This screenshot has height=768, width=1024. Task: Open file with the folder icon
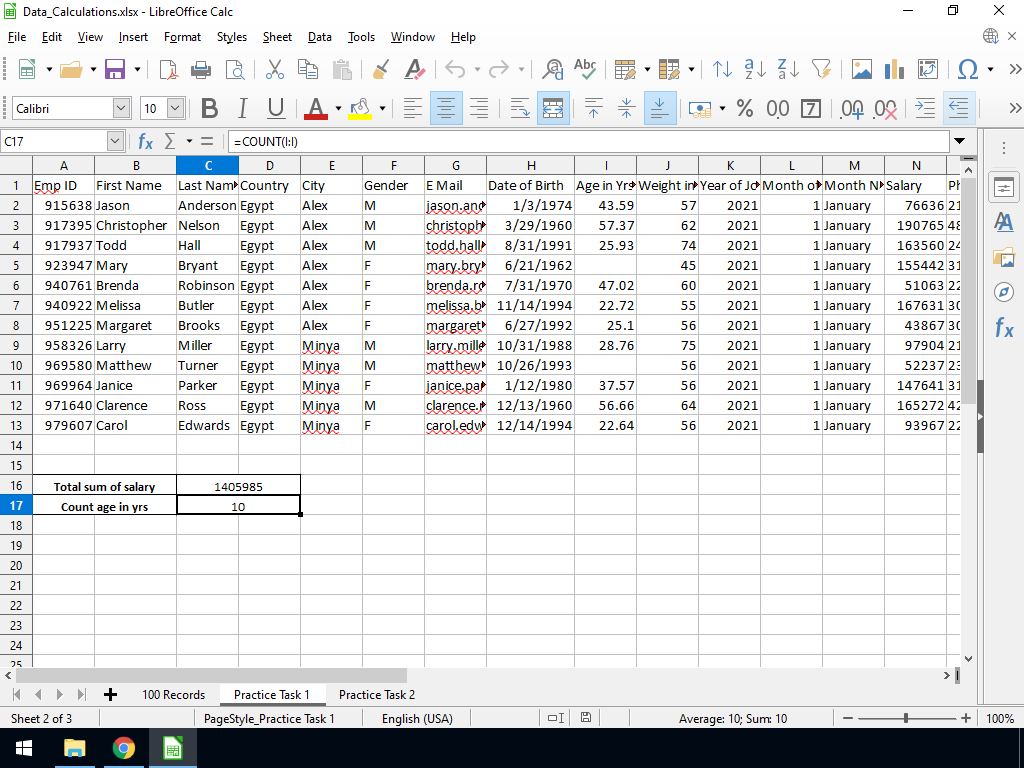coord(71,69)
